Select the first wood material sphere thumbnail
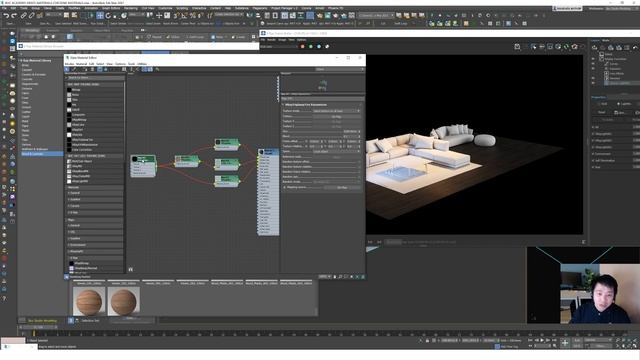The height and width of the screenshot is (360, 640). (x=89, y=302)
